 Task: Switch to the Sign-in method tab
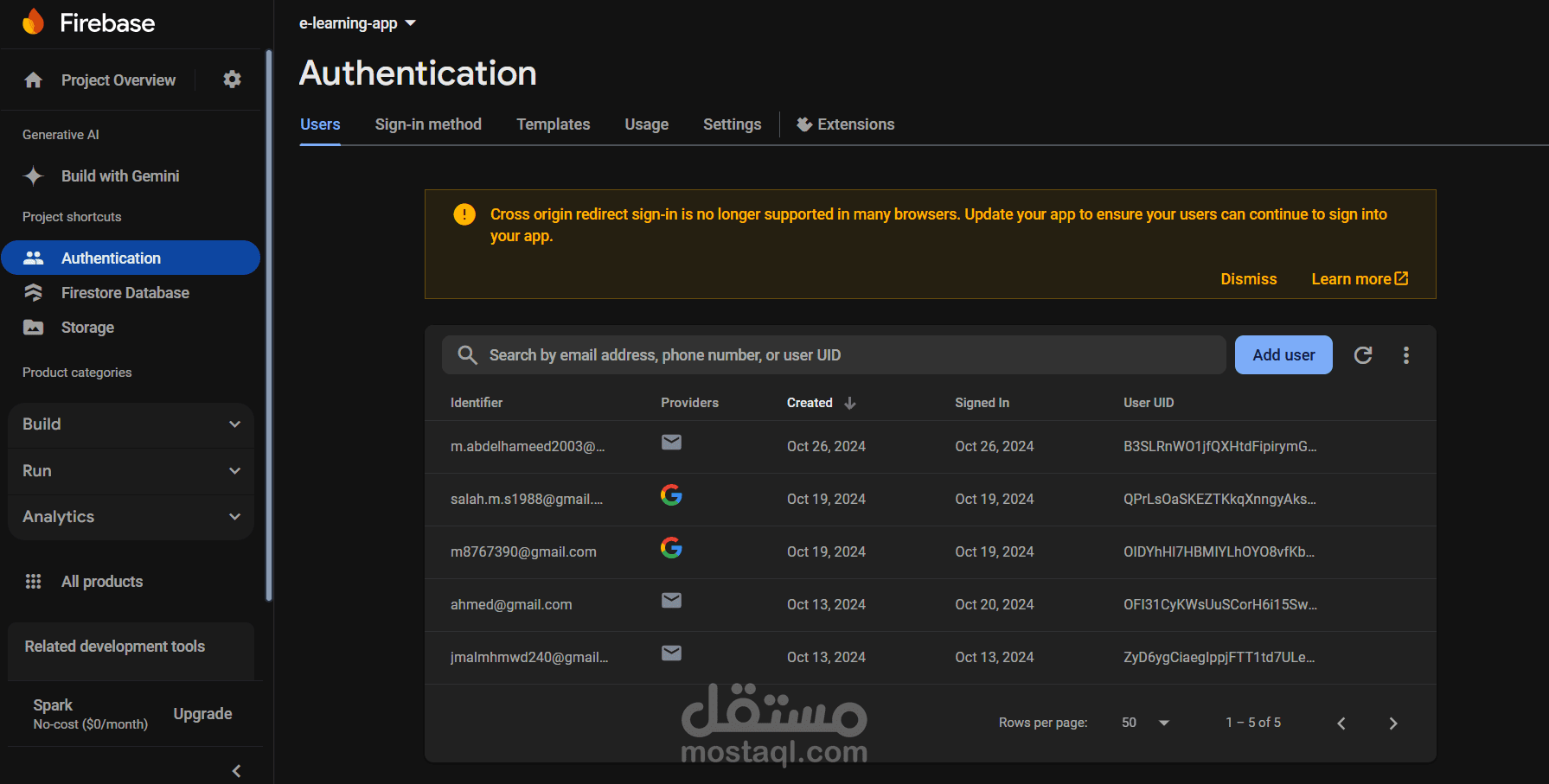pos(428,124)
